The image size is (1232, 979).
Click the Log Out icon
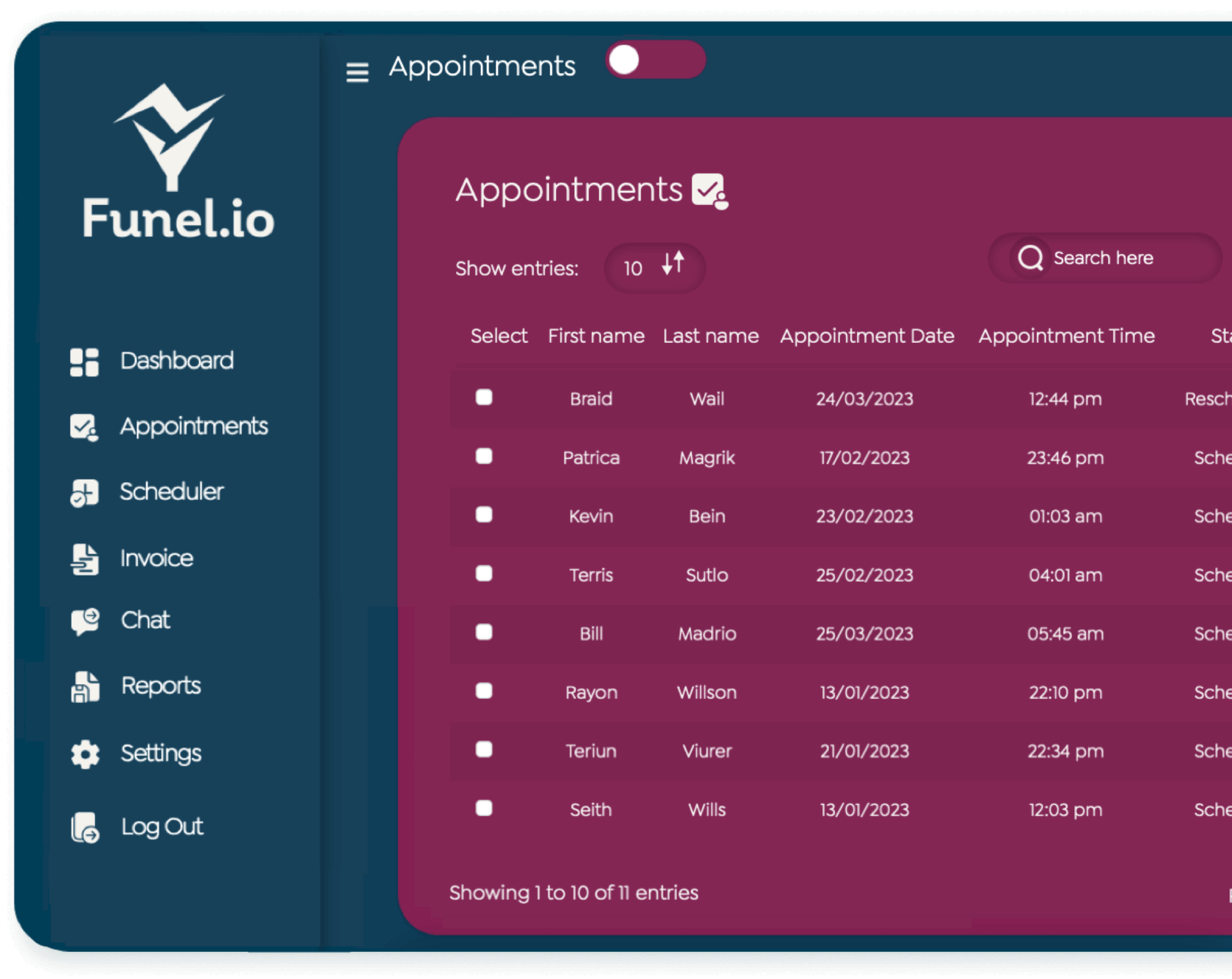point(85,827)
